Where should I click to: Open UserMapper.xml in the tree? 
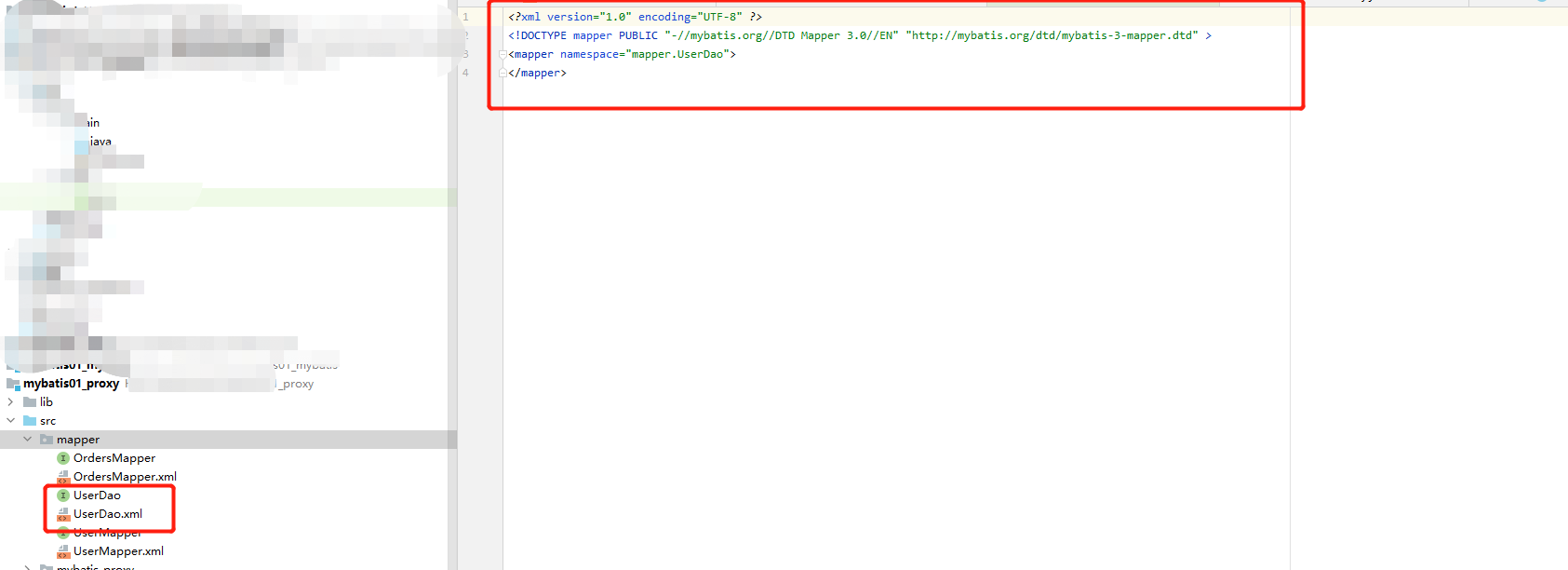pyautogui.click(x=118, y=551)
